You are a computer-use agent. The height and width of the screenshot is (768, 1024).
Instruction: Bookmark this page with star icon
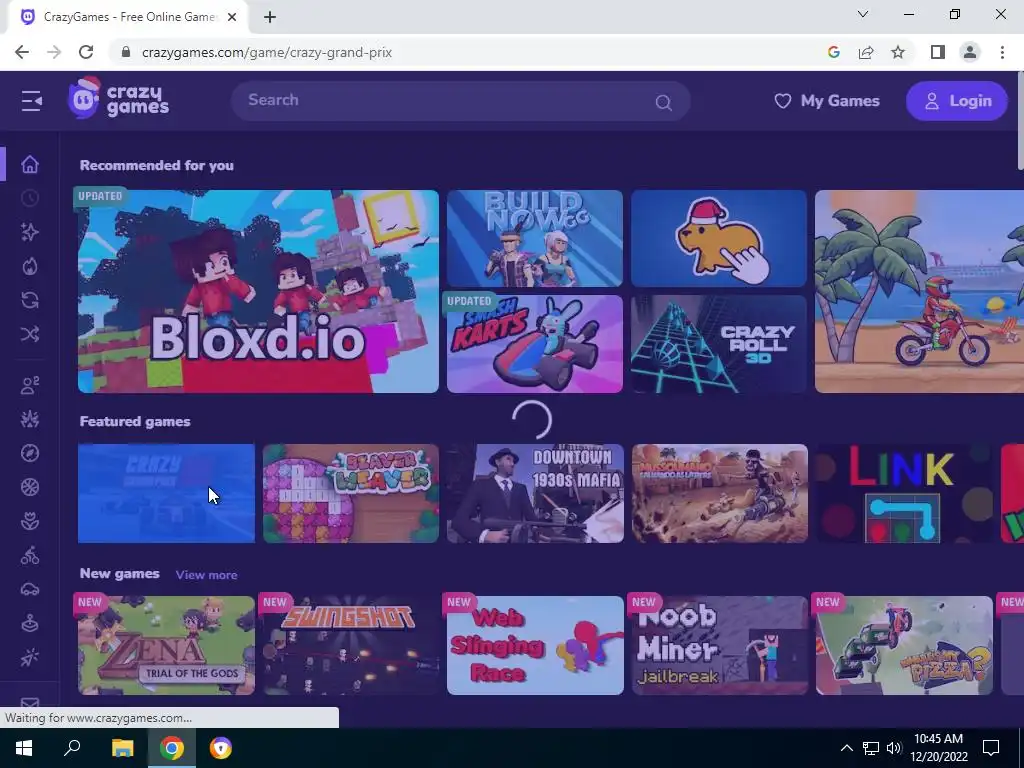(x=898, y=52)
